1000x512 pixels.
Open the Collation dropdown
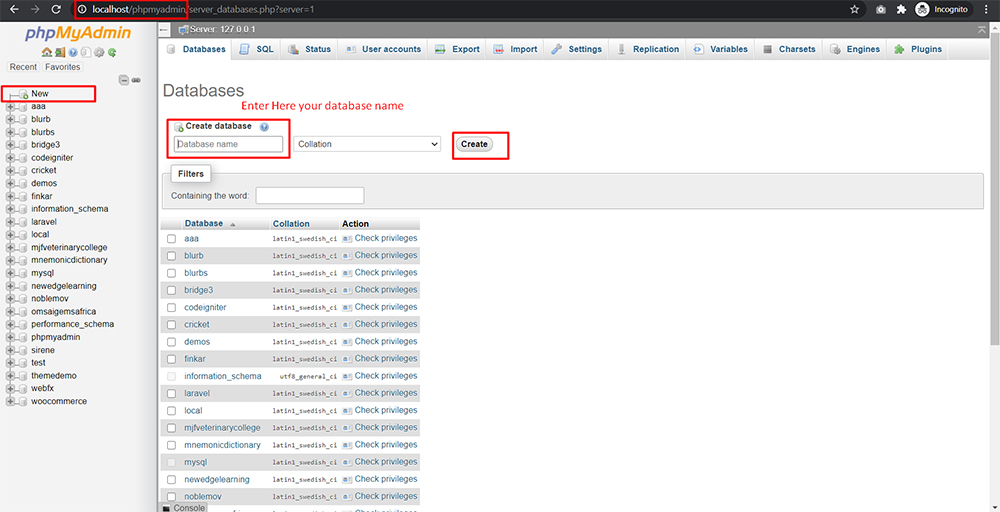(367, 144)
